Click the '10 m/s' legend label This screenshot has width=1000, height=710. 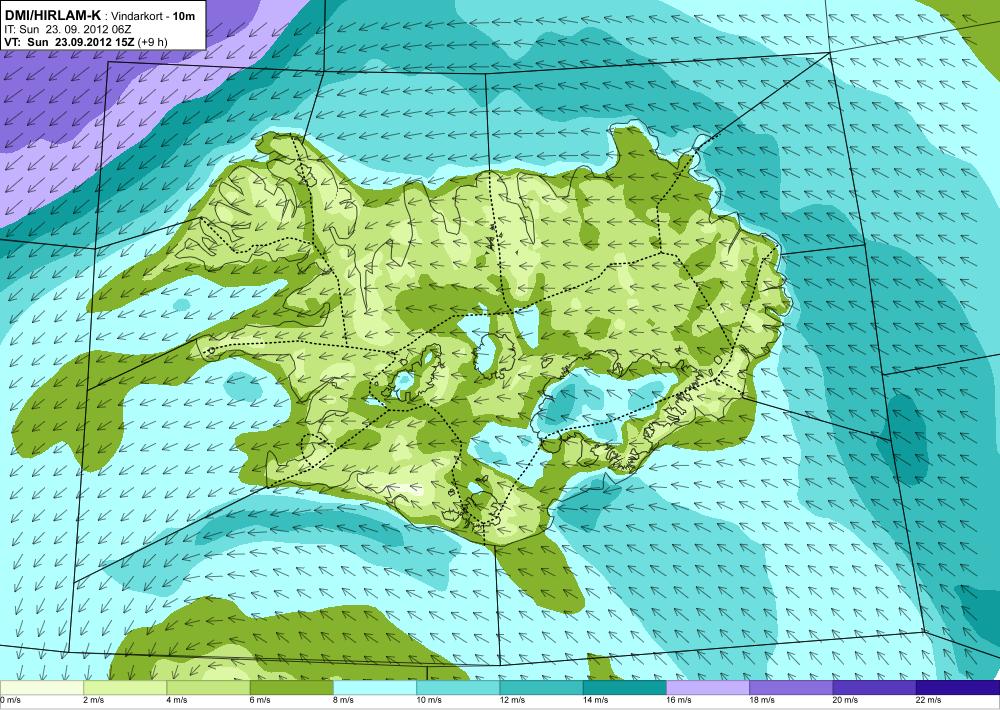(429, 700)
